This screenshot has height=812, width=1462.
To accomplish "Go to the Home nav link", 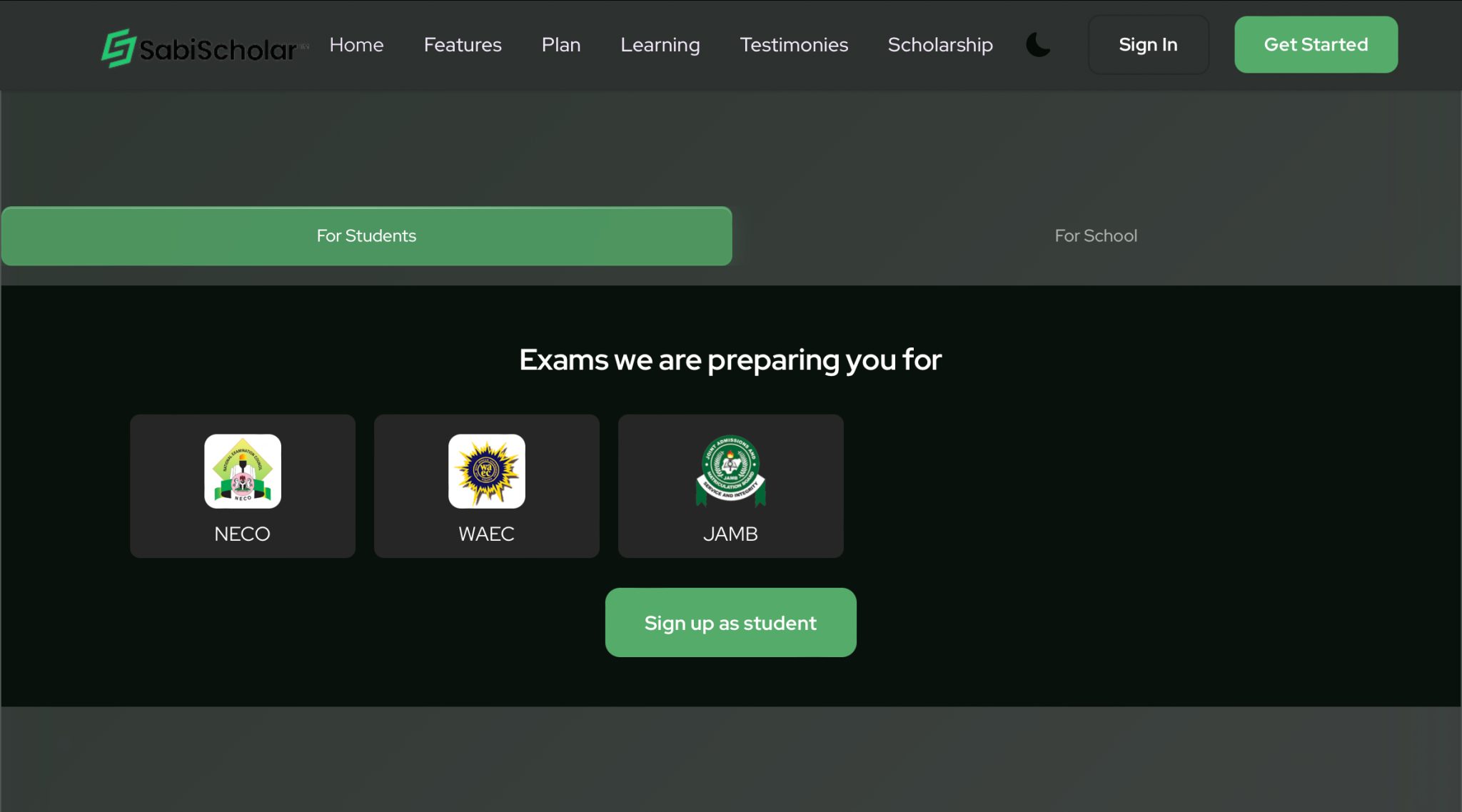I will (x=356, y=45).
